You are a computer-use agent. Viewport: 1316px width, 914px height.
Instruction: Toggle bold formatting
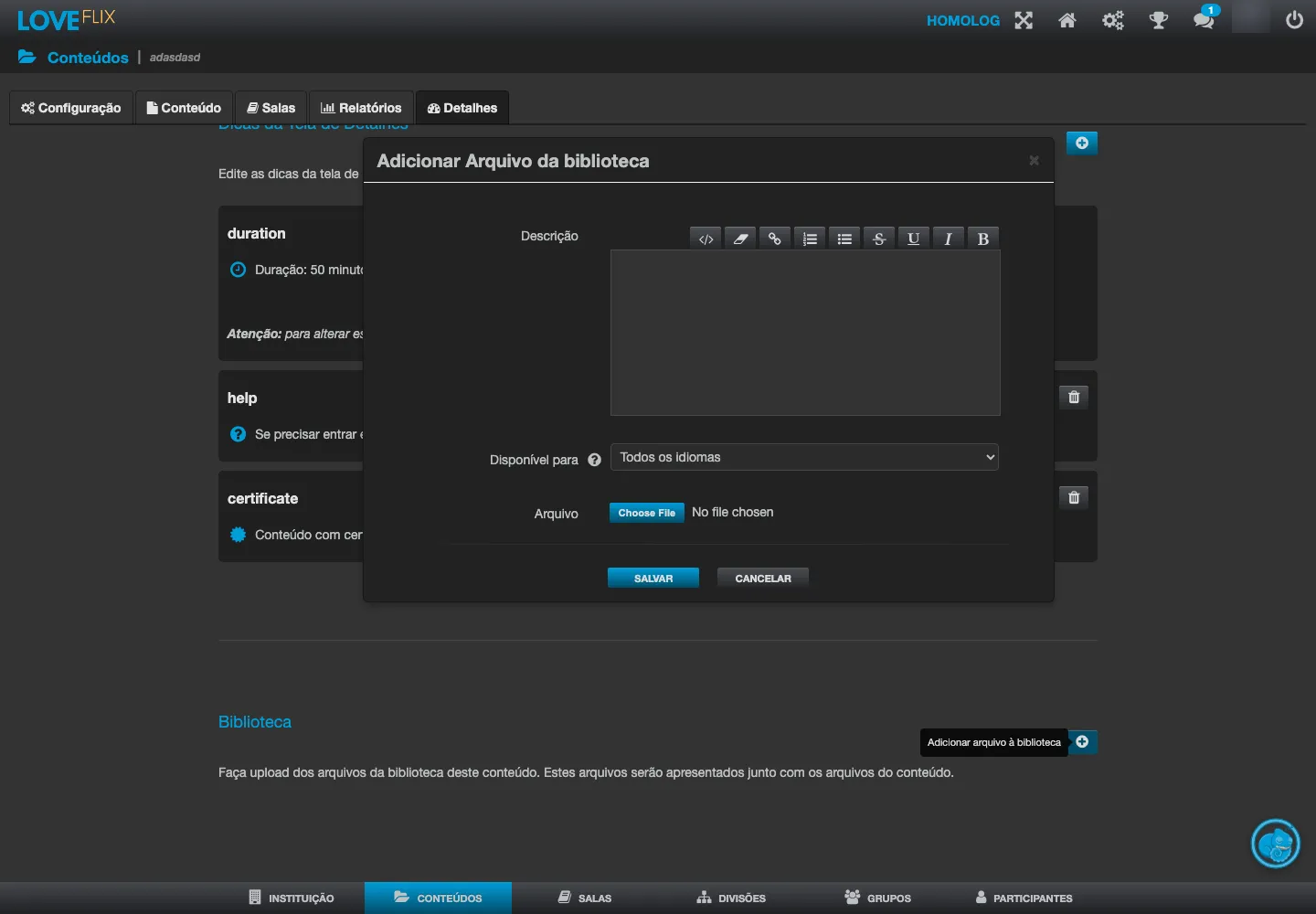(983, 239)
